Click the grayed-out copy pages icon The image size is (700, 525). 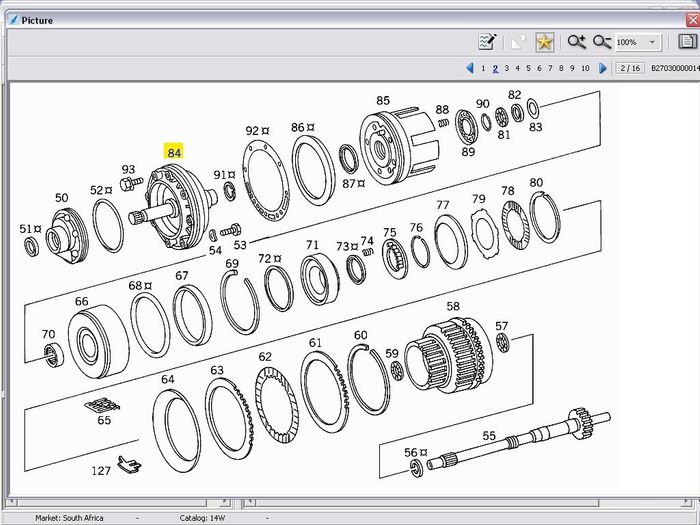tap(518, 42)
